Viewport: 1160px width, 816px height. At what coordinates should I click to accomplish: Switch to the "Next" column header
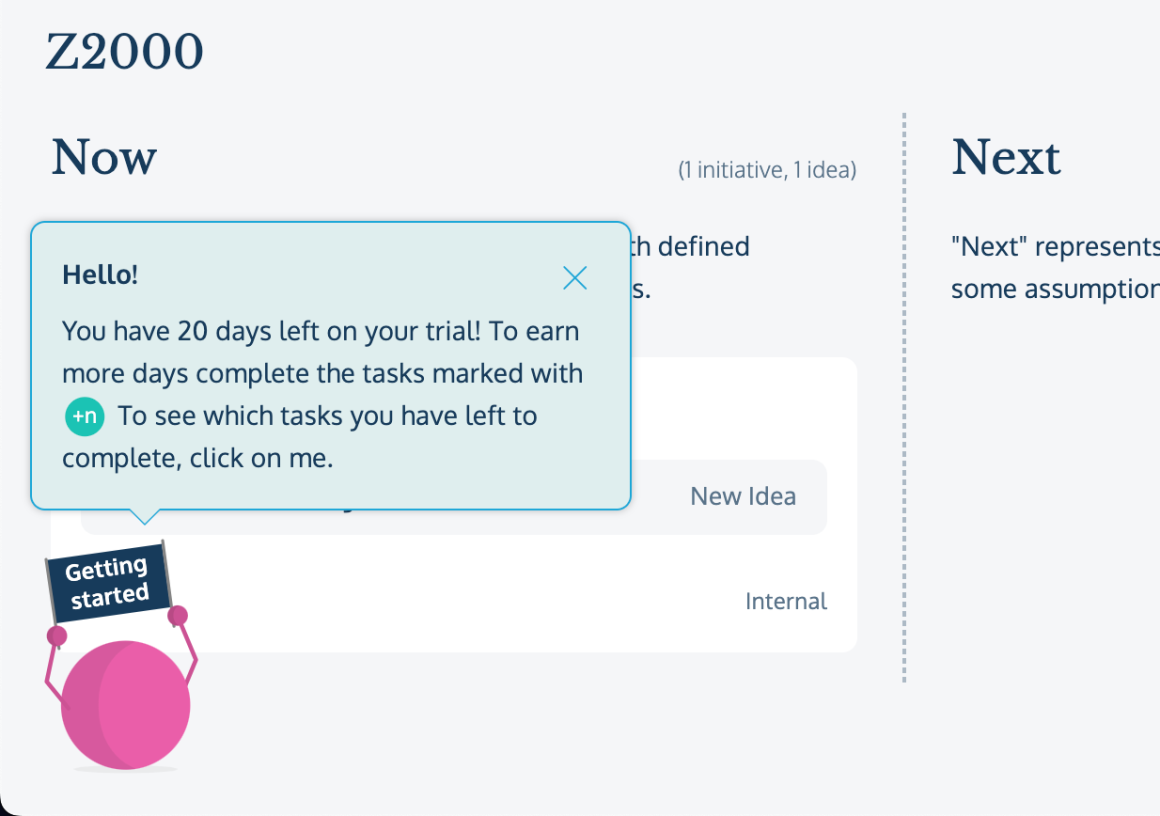click(1006, 157)
